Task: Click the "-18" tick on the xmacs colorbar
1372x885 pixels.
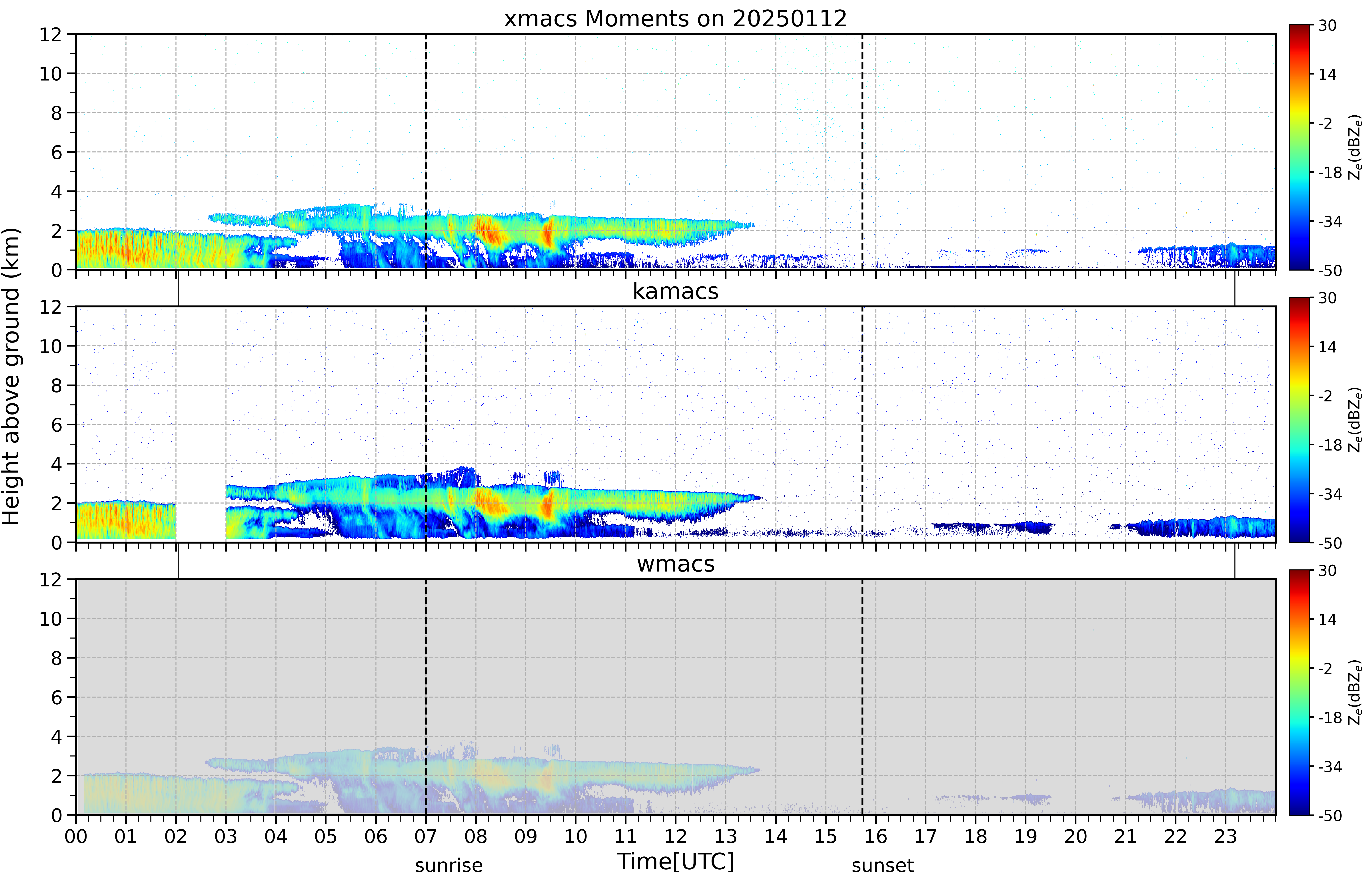Action: (1330, 172)
